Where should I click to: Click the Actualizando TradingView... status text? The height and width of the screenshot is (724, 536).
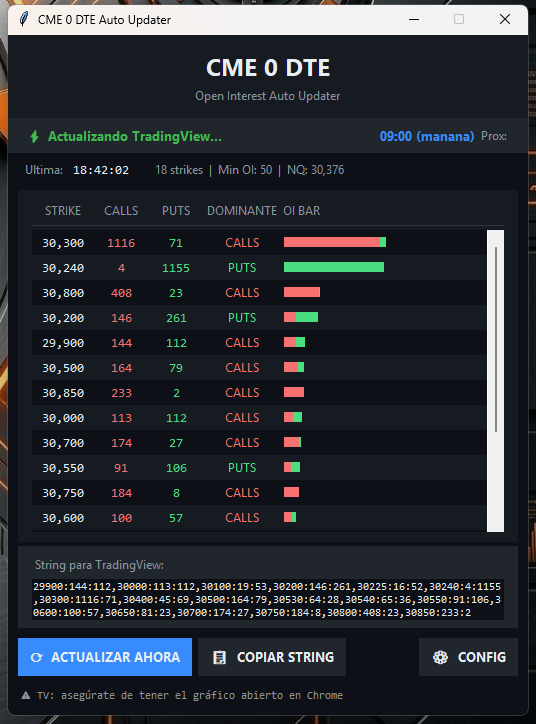pyautogui.click(x=135, y=137)
